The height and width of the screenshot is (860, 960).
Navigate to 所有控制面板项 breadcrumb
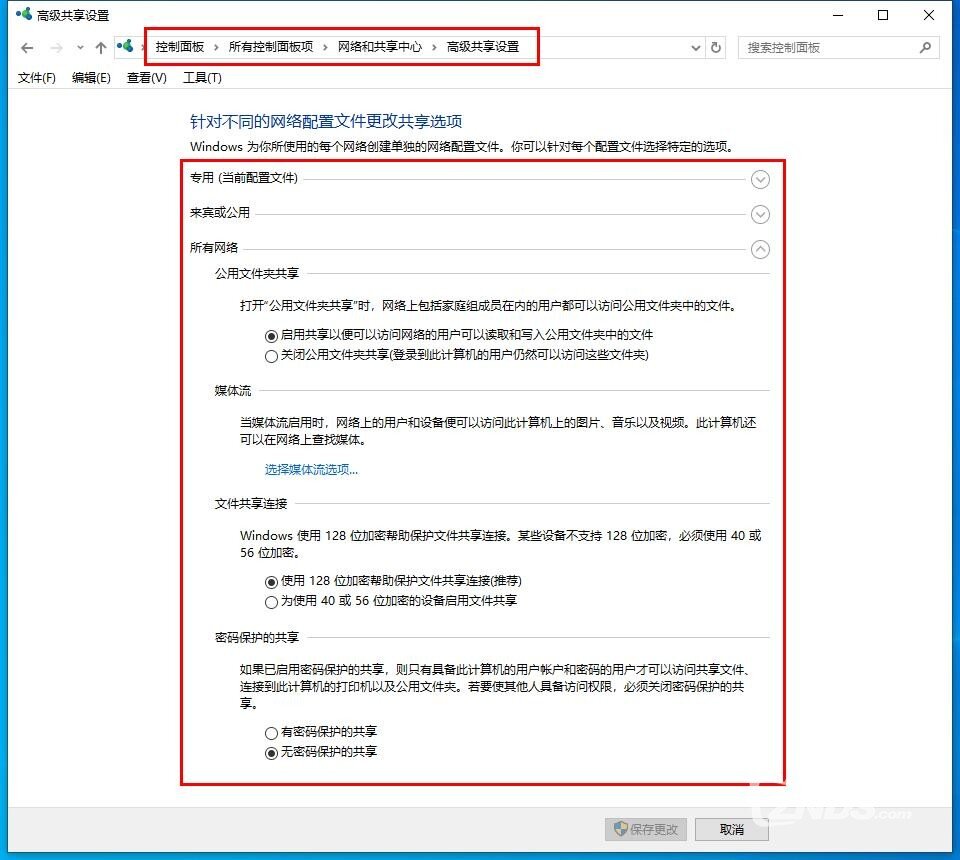tap(271, 47)
